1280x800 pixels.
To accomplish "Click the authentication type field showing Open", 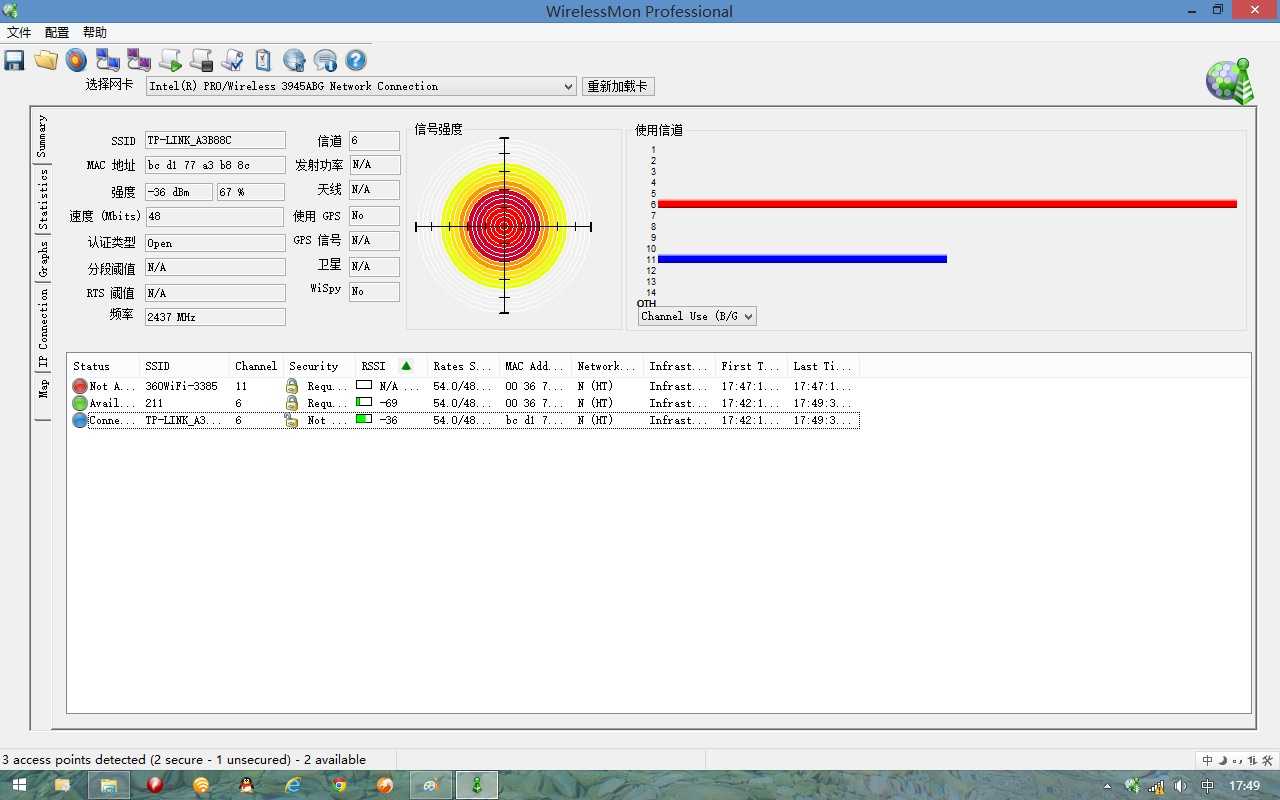I will point(215,243).
